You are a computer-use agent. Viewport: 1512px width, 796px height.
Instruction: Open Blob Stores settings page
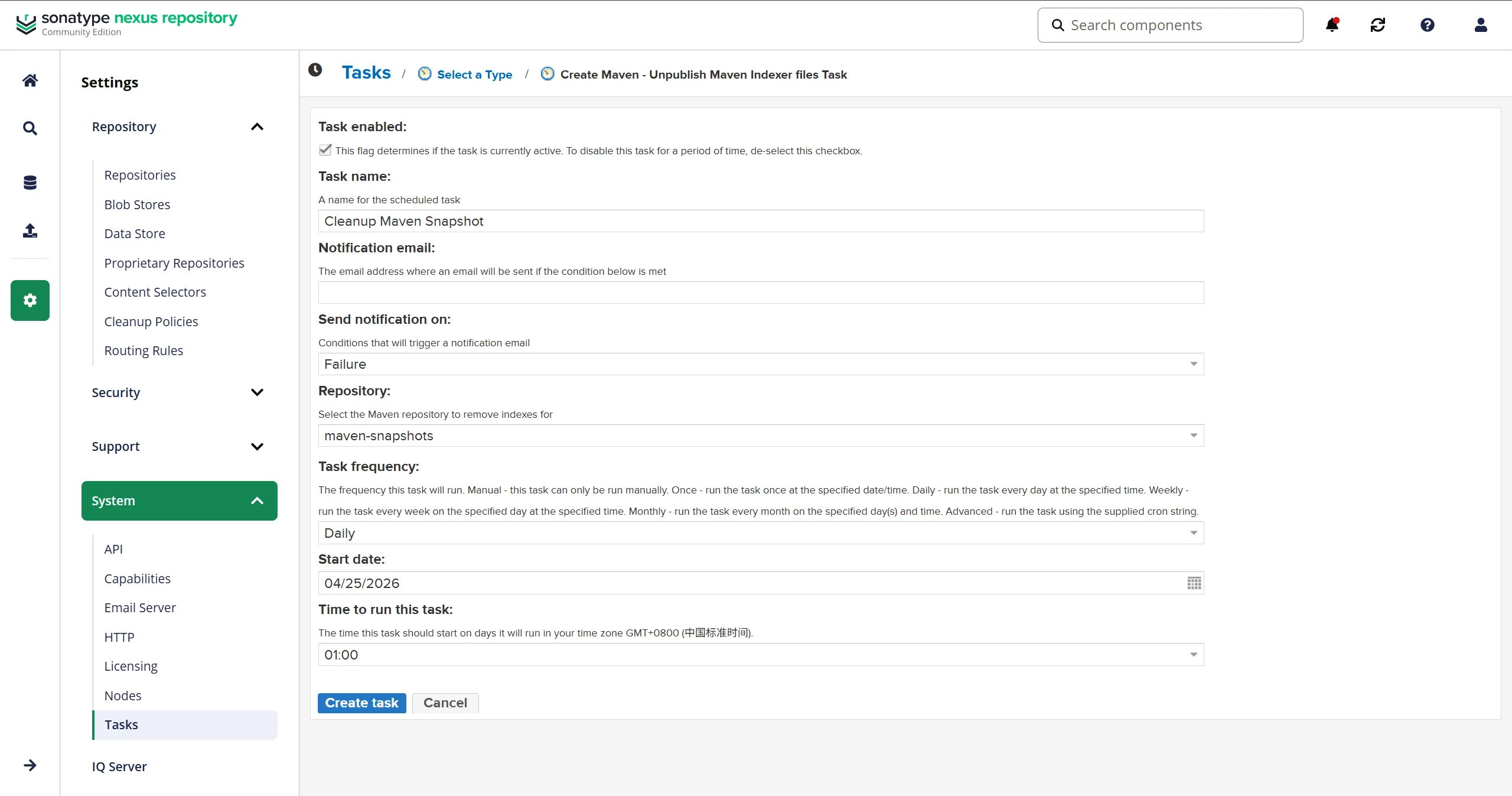(x=137, y=205)
